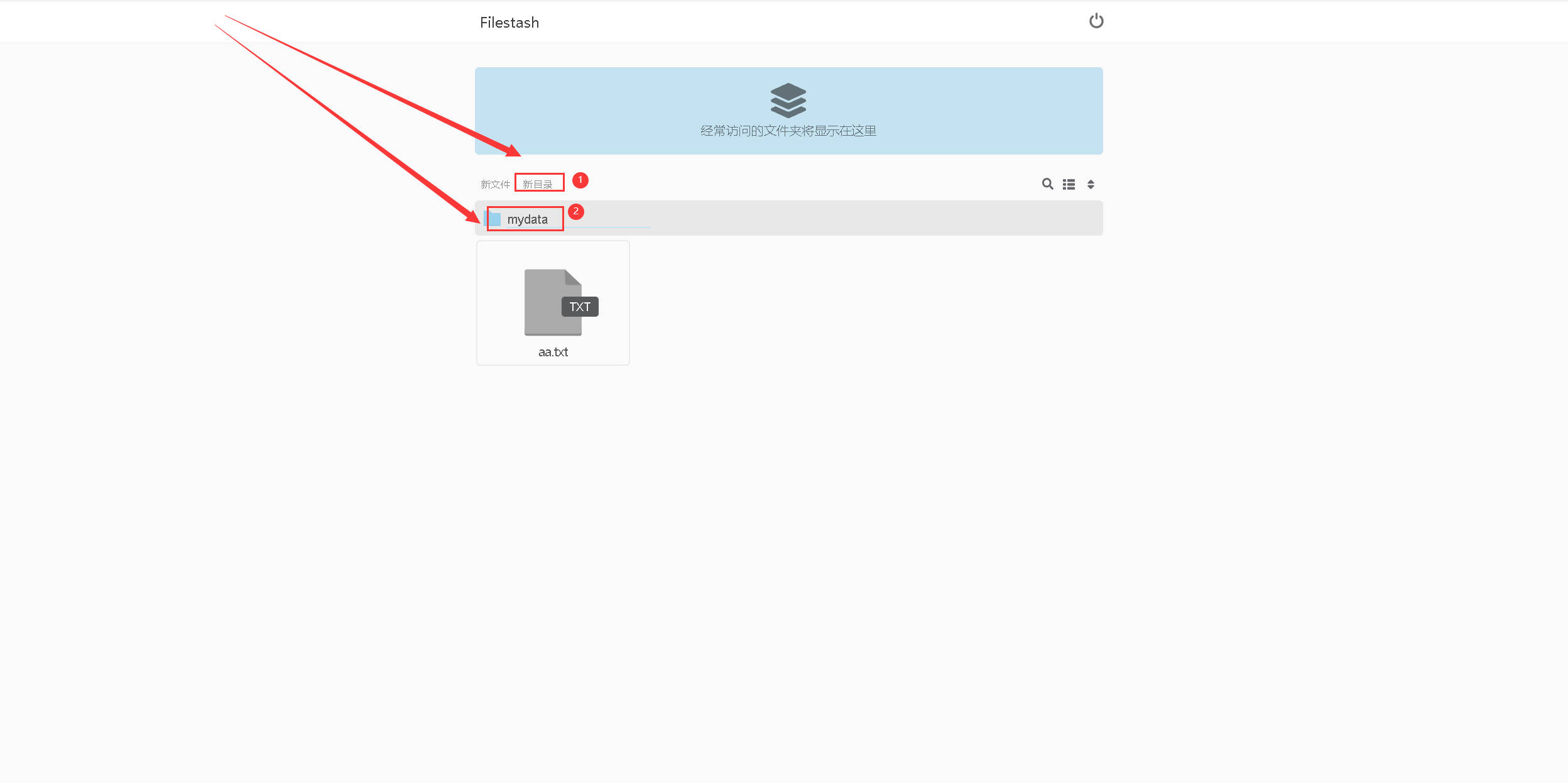This screenshot has width=1568, height=783.
Task: Click the aa.txt filename label
Action: [553, 352]
